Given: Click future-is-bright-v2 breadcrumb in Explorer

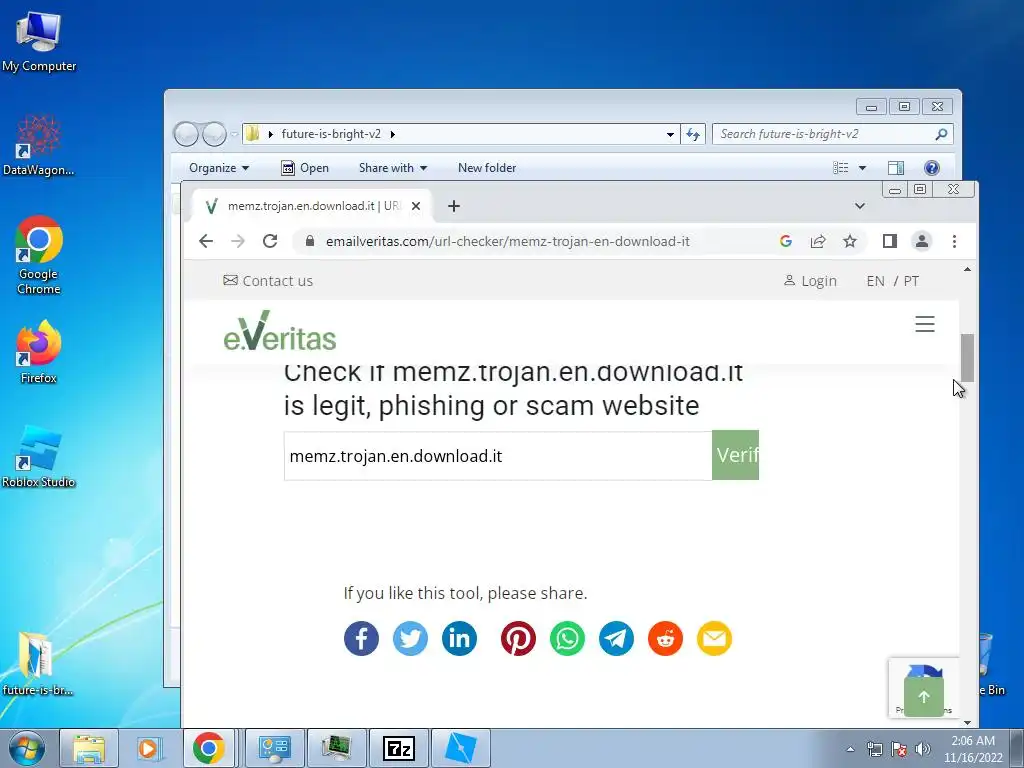Looking at the screenshot, I should 331,134.
